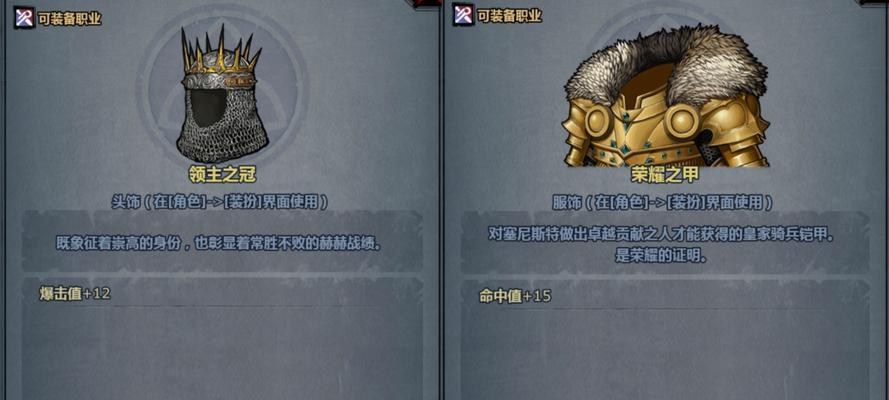
Task: Click the armor description mentioning 皇家骑兵铠甲
Action: [x=663, y=245]
